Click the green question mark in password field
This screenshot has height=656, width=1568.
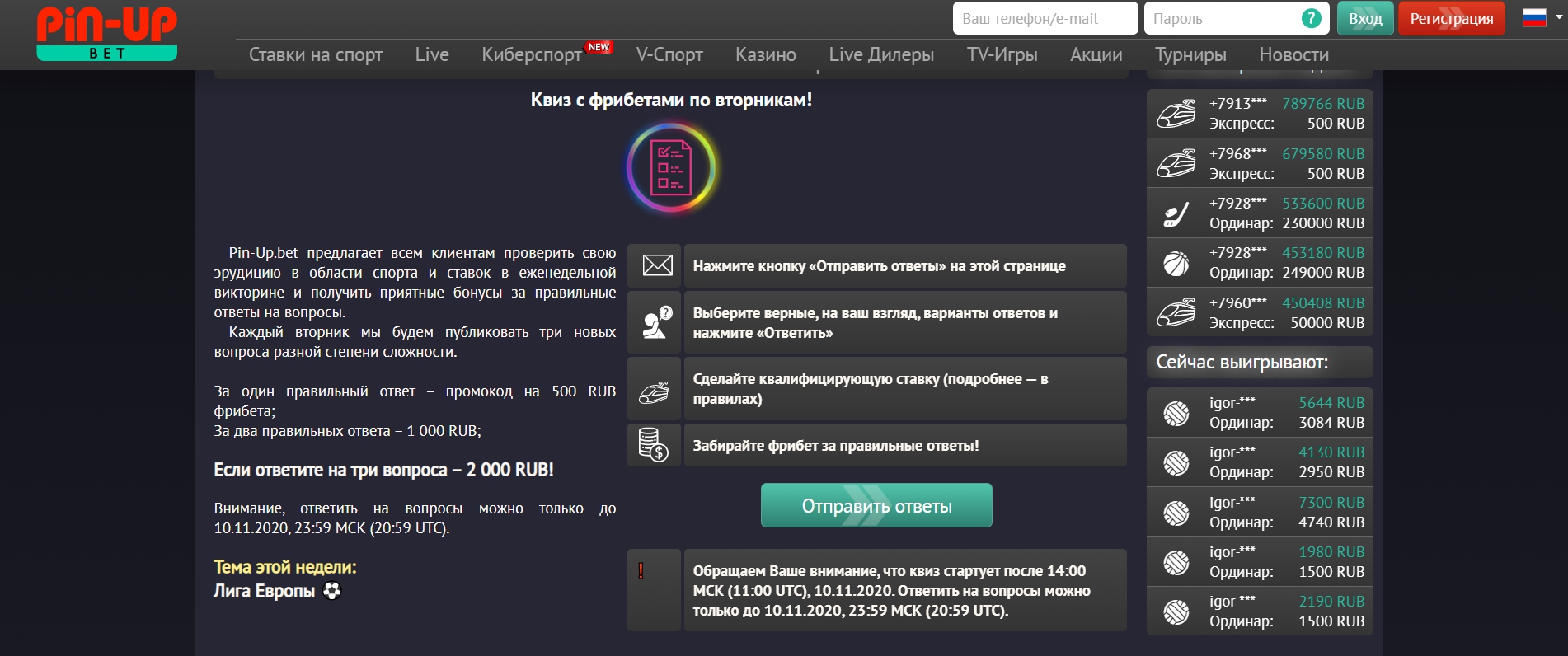[1311, 18]
